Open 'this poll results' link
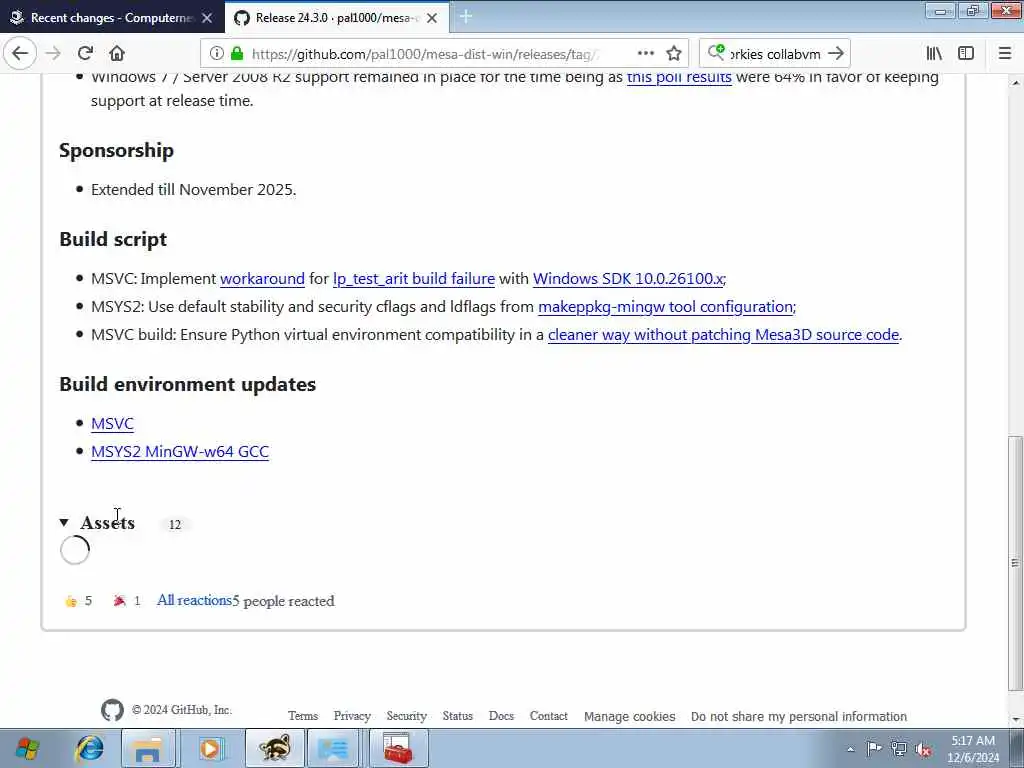 (679, 77)
